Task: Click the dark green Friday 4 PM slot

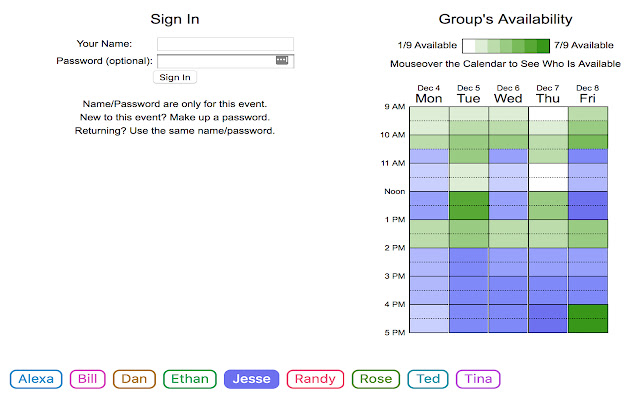Action: click(x=588, y=318)
